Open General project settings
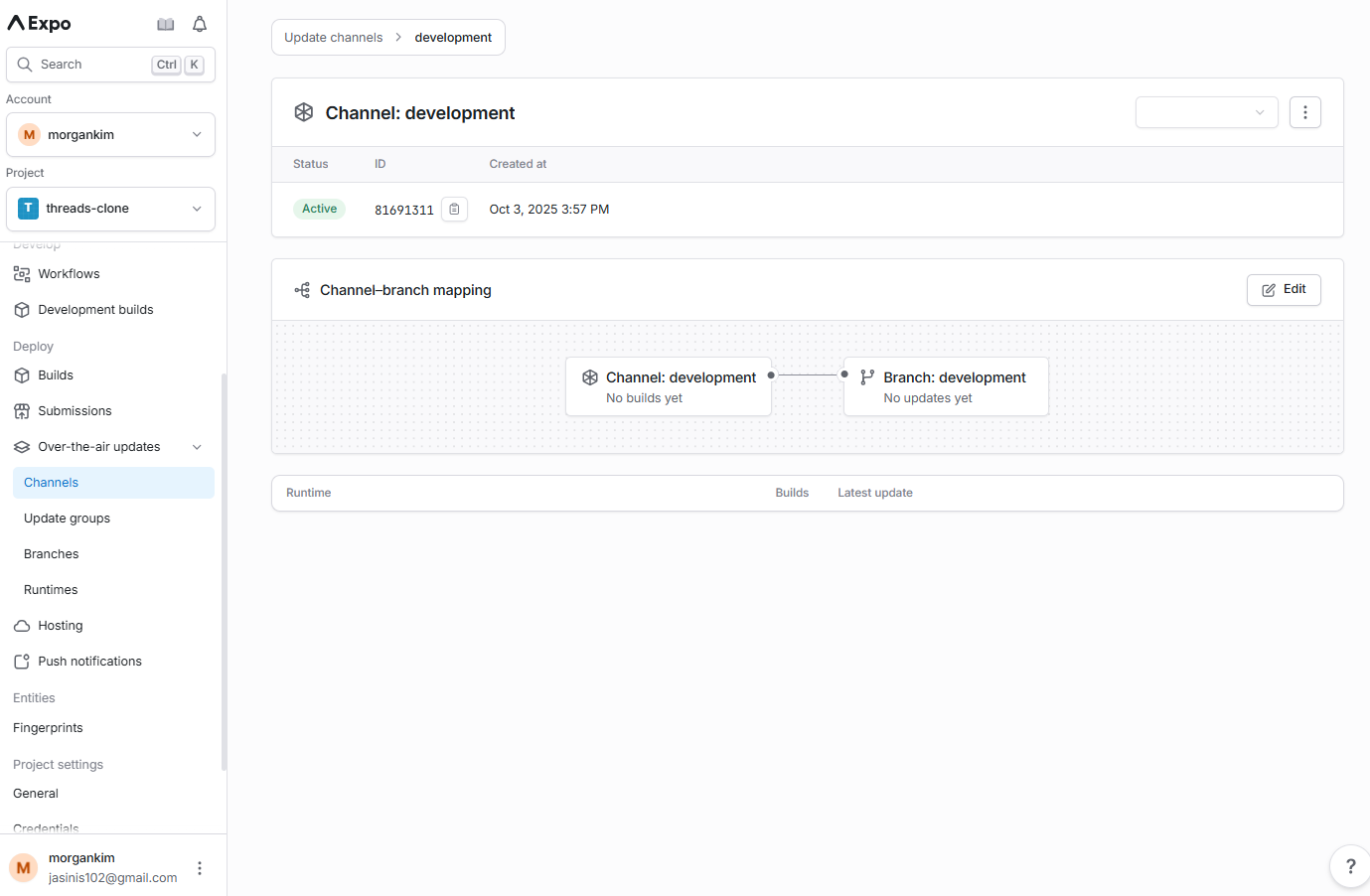Viewport: 1370px width, 896px height. (36, 794)
